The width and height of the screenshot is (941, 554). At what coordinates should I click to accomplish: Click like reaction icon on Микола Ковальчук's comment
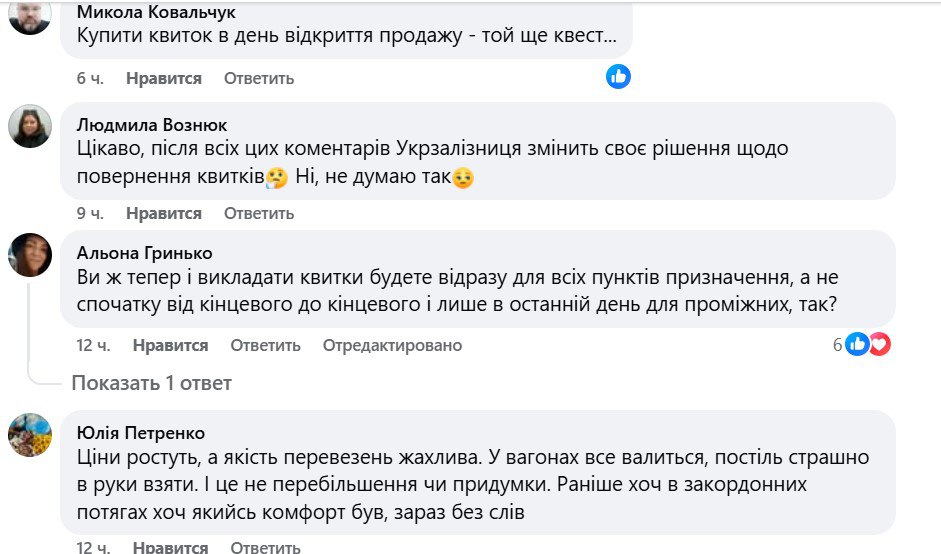(619, 76)
